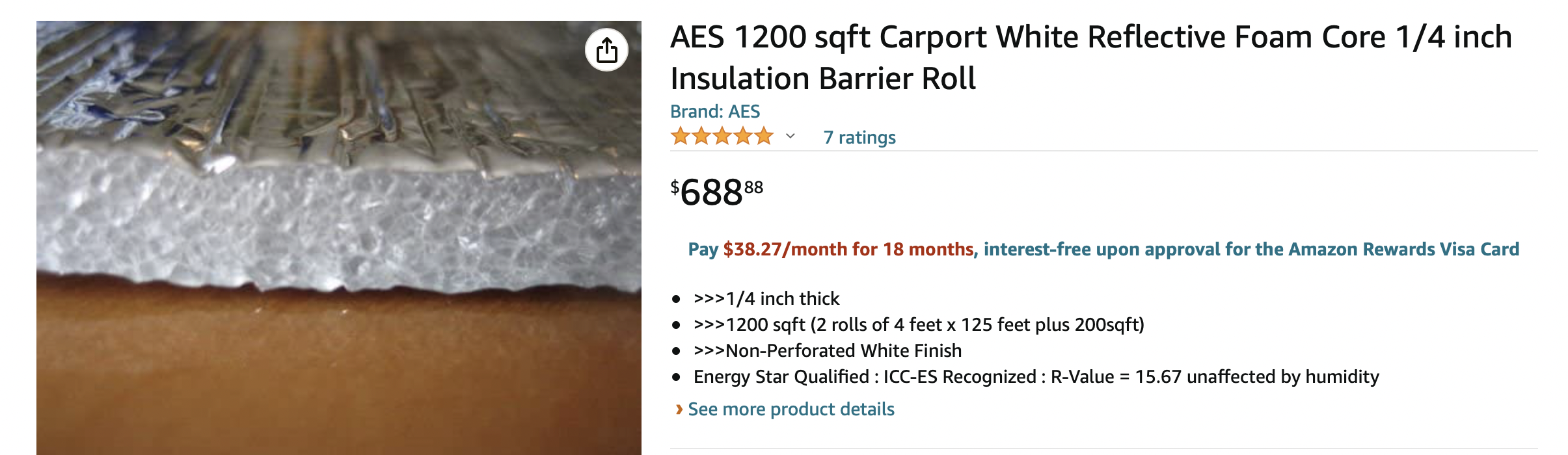Select the Energy Star Qualified bullet
This screenshot has height=455, width=1568.
[x=1036, y=377]
